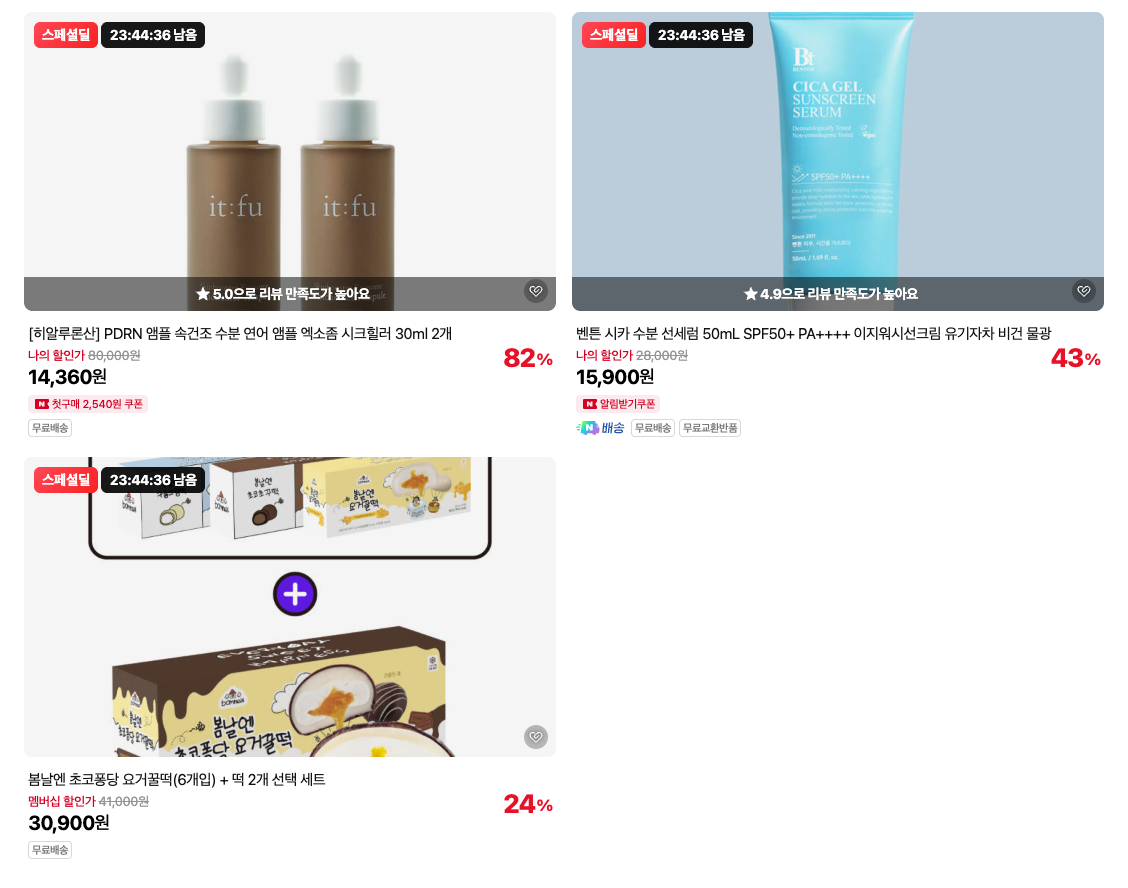Click countdown timer on the rice cake card
Screen dimensions: 1128x888
coord(153,480)
